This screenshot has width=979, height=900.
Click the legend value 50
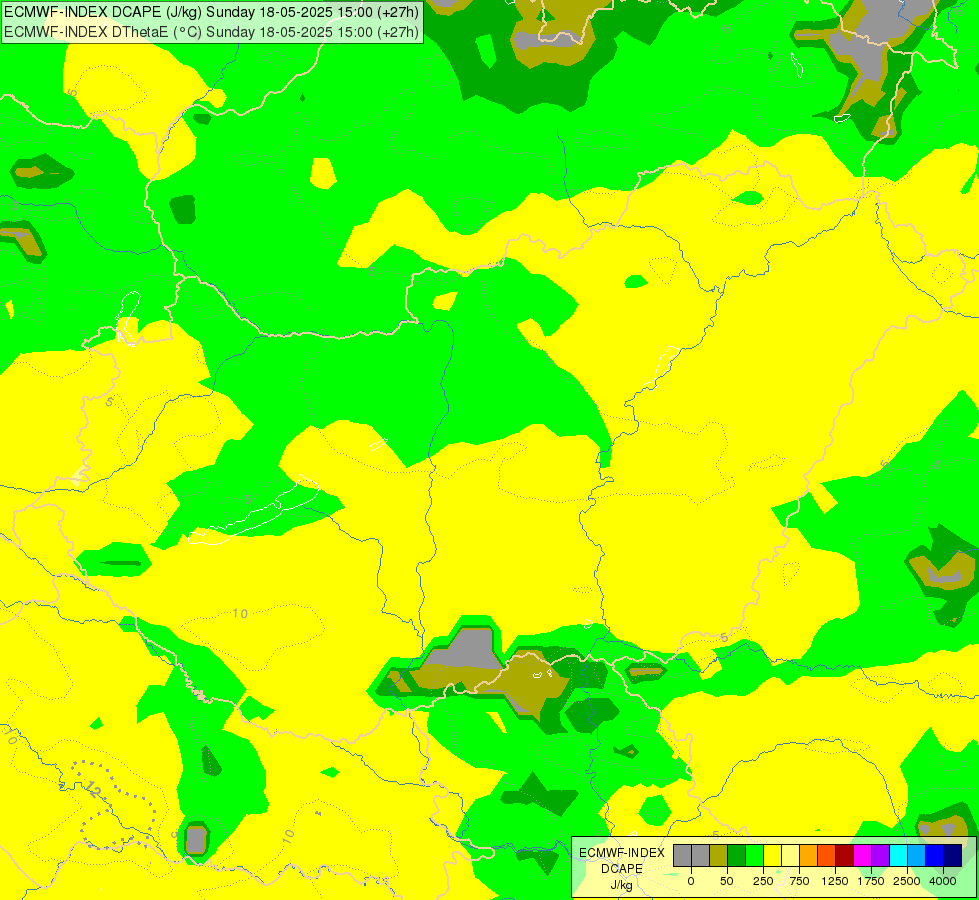726,881
